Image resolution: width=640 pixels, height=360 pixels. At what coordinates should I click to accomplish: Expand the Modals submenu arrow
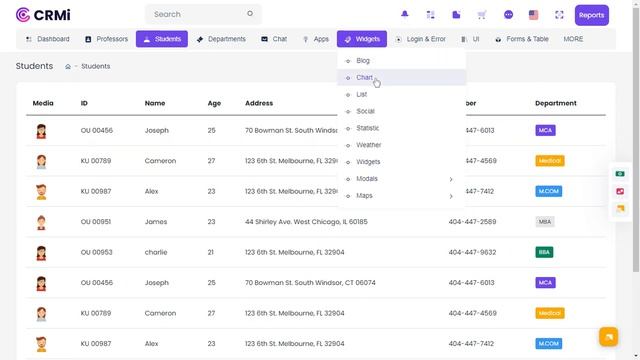(451, 179)
